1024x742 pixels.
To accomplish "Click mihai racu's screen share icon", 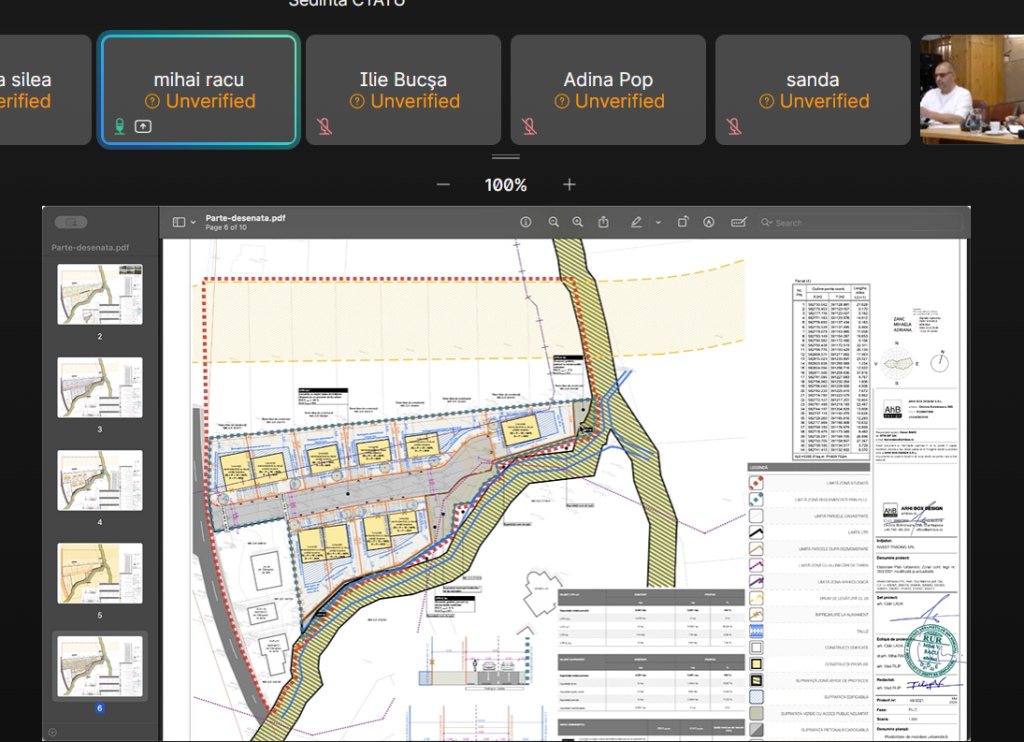I will (x=143, y=126).
